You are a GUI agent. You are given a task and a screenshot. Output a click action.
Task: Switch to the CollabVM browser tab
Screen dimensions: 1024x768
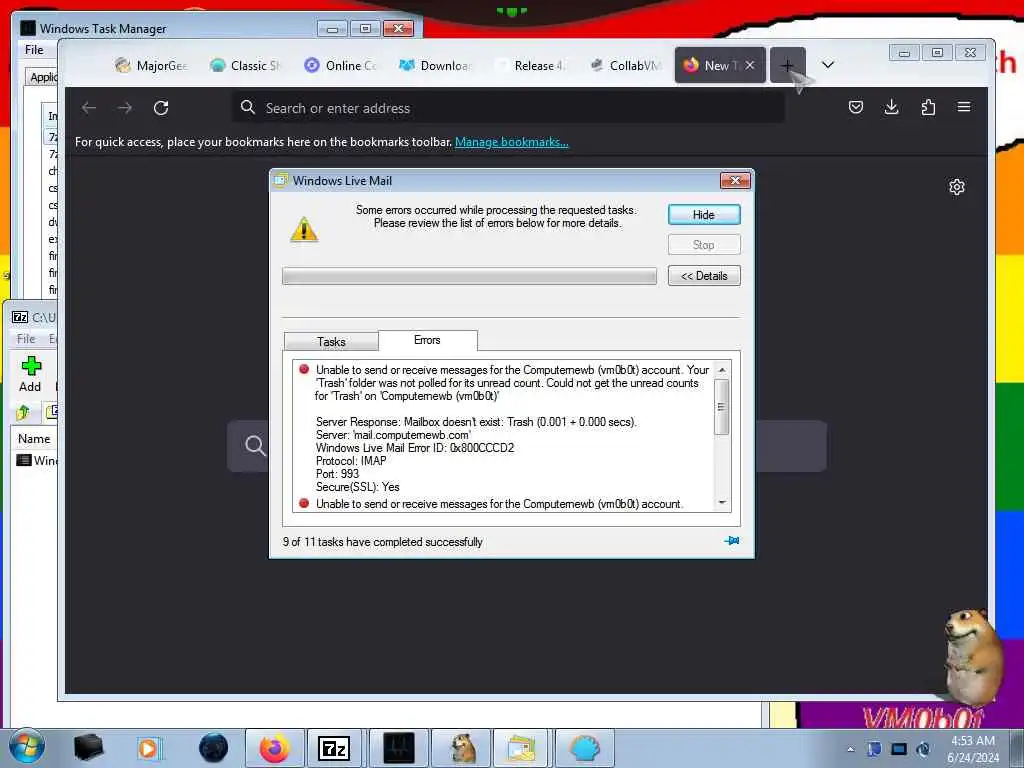(x=626, y=65)
